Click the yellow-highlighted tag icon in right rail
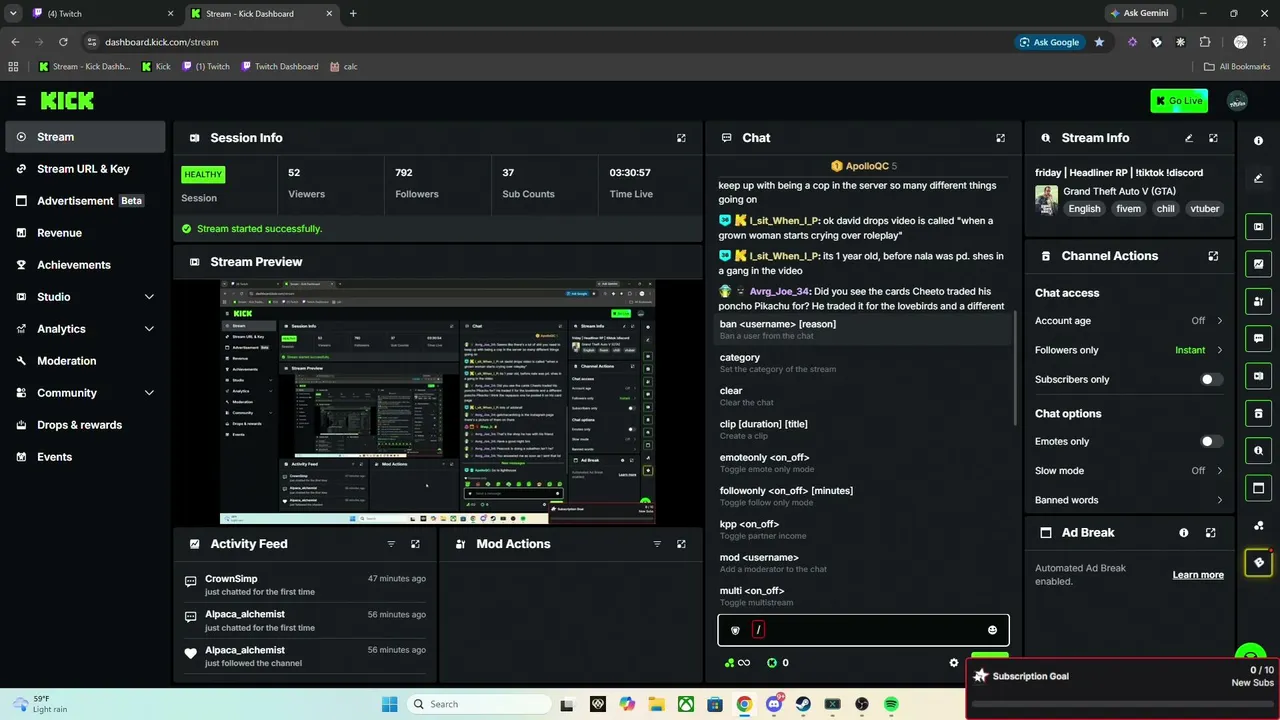Viewport: 1280px width, 720px height. tap(1259, 563)
